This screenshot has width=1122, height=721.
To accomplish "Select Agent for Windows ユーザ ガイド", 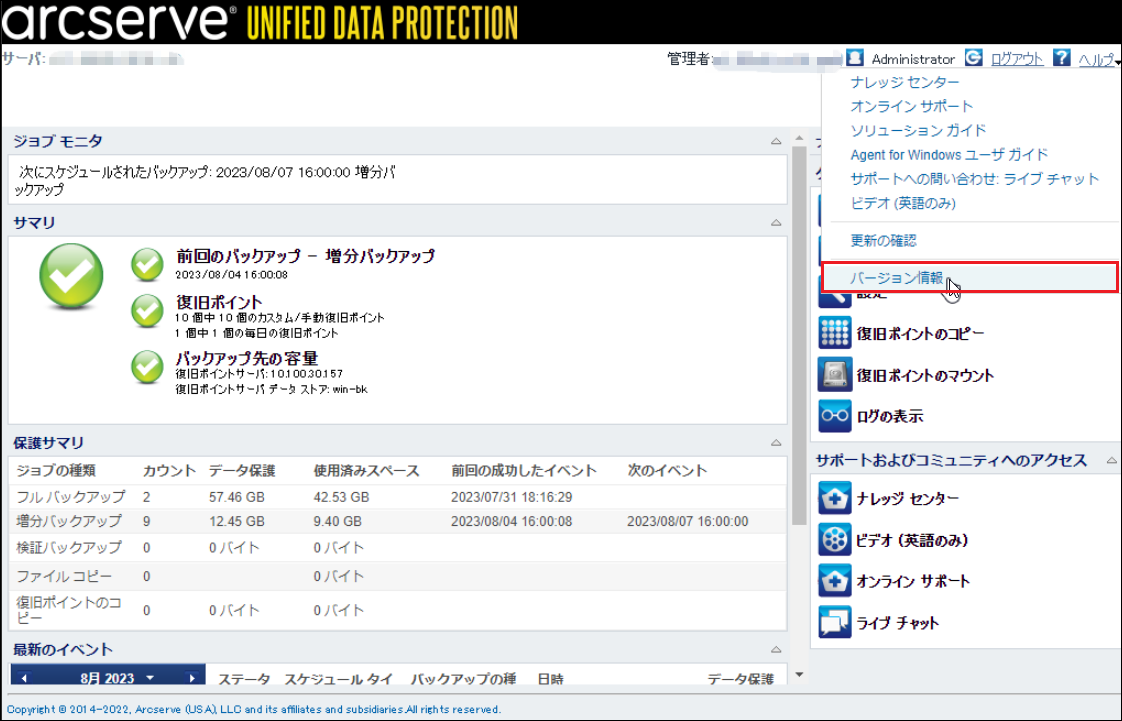I will tap(949, 155).
